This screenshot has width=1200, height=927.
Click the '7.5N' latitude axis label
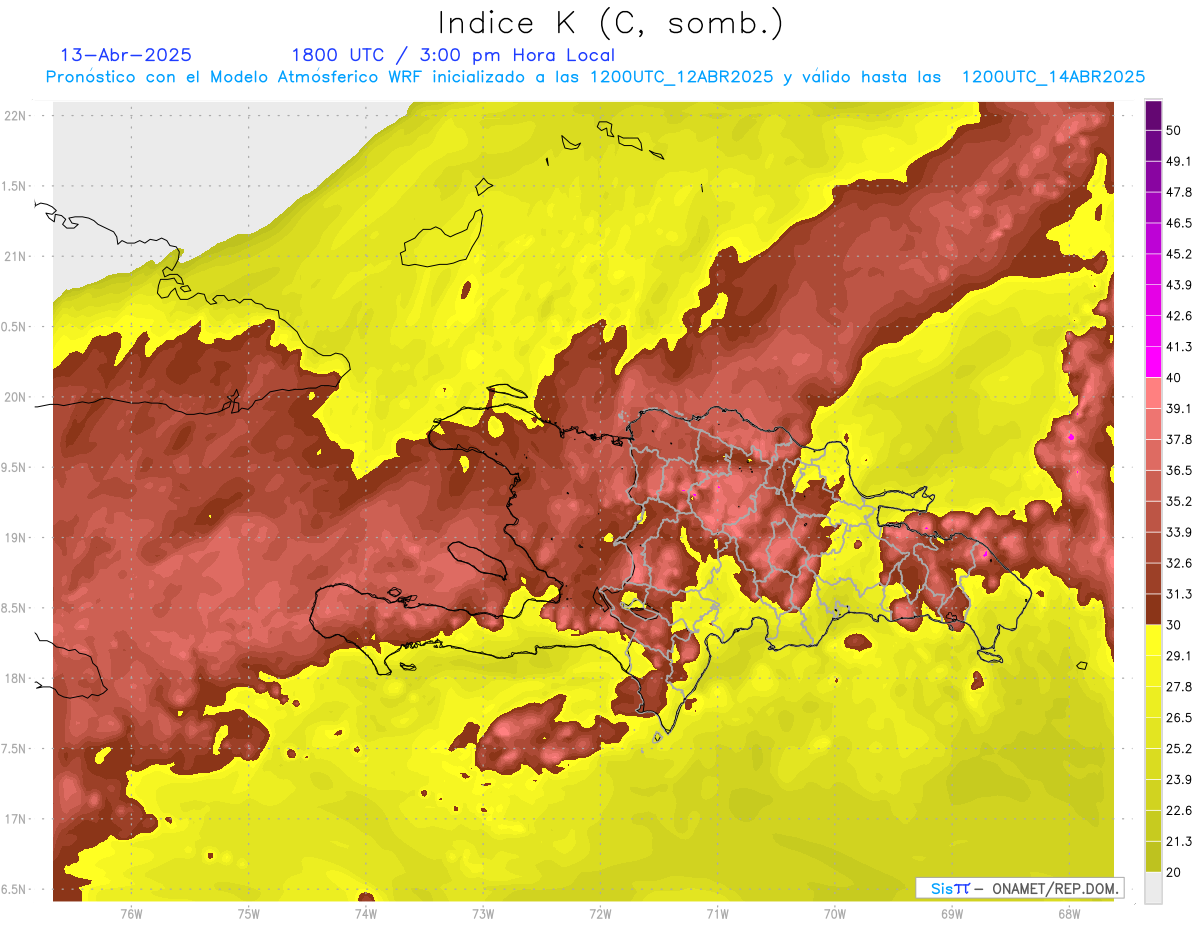coord(15,749)
